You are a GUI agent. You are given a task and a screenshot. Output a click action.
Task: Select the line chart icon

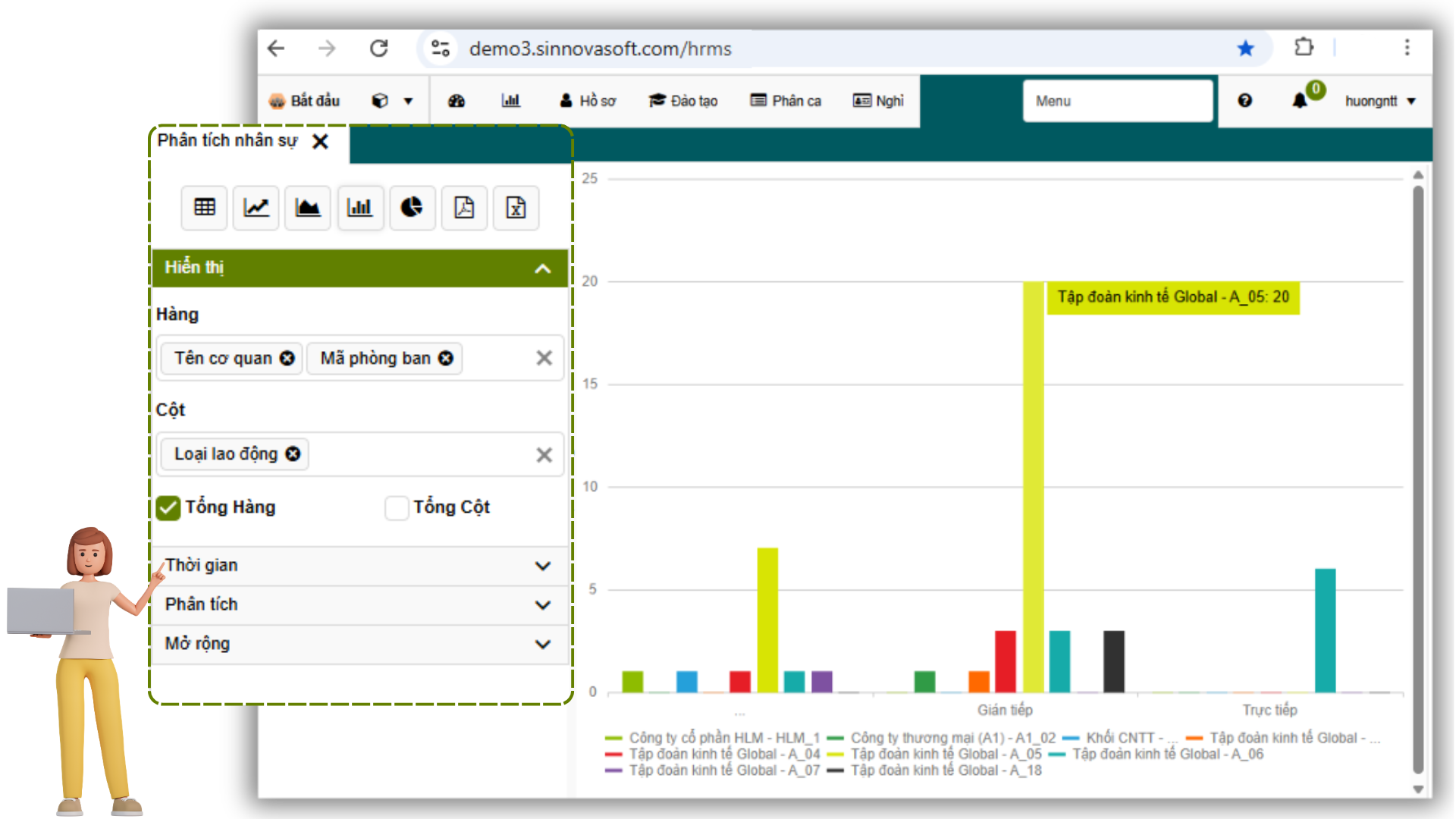pos(256,207)
